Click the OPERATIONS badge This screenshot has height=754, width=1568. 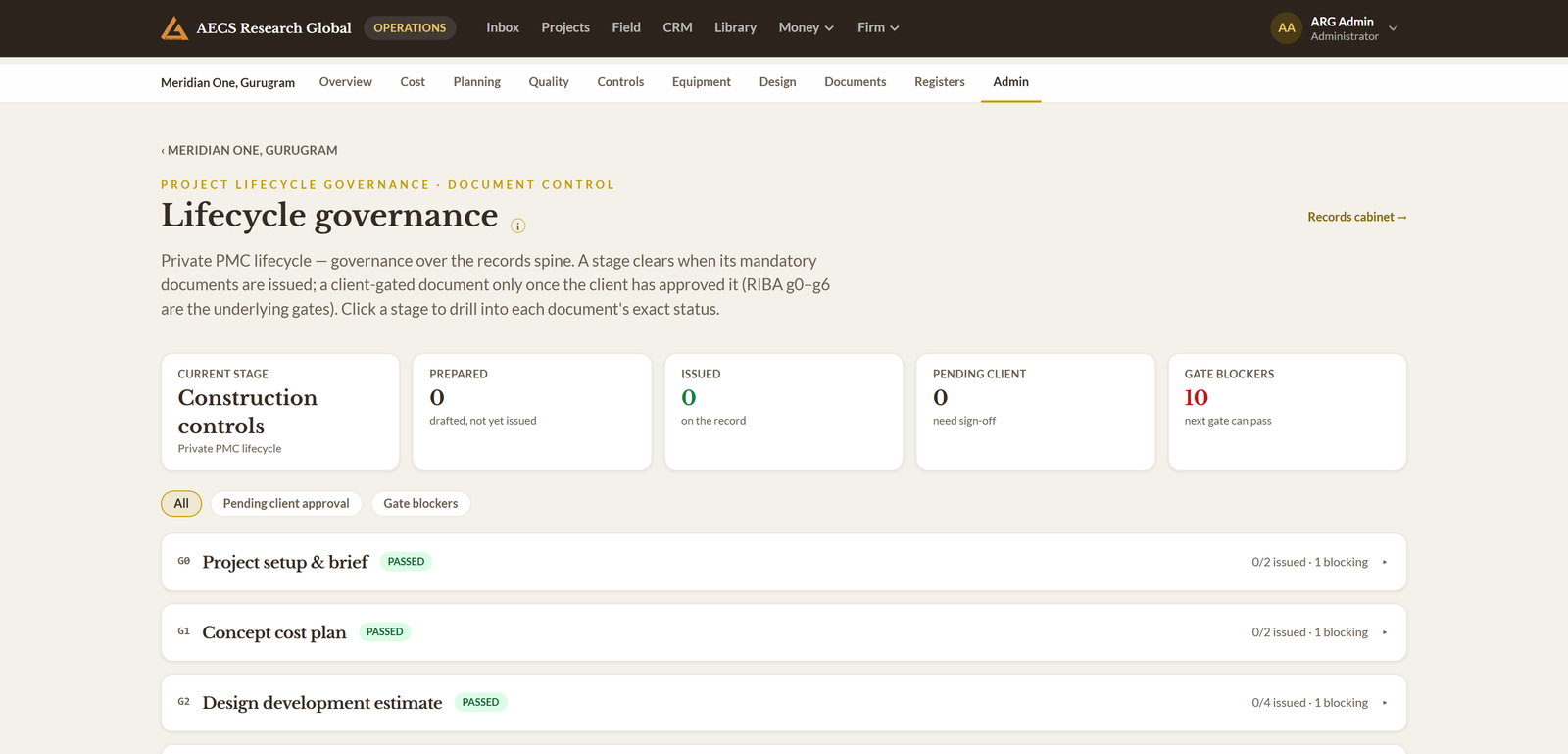410,27
